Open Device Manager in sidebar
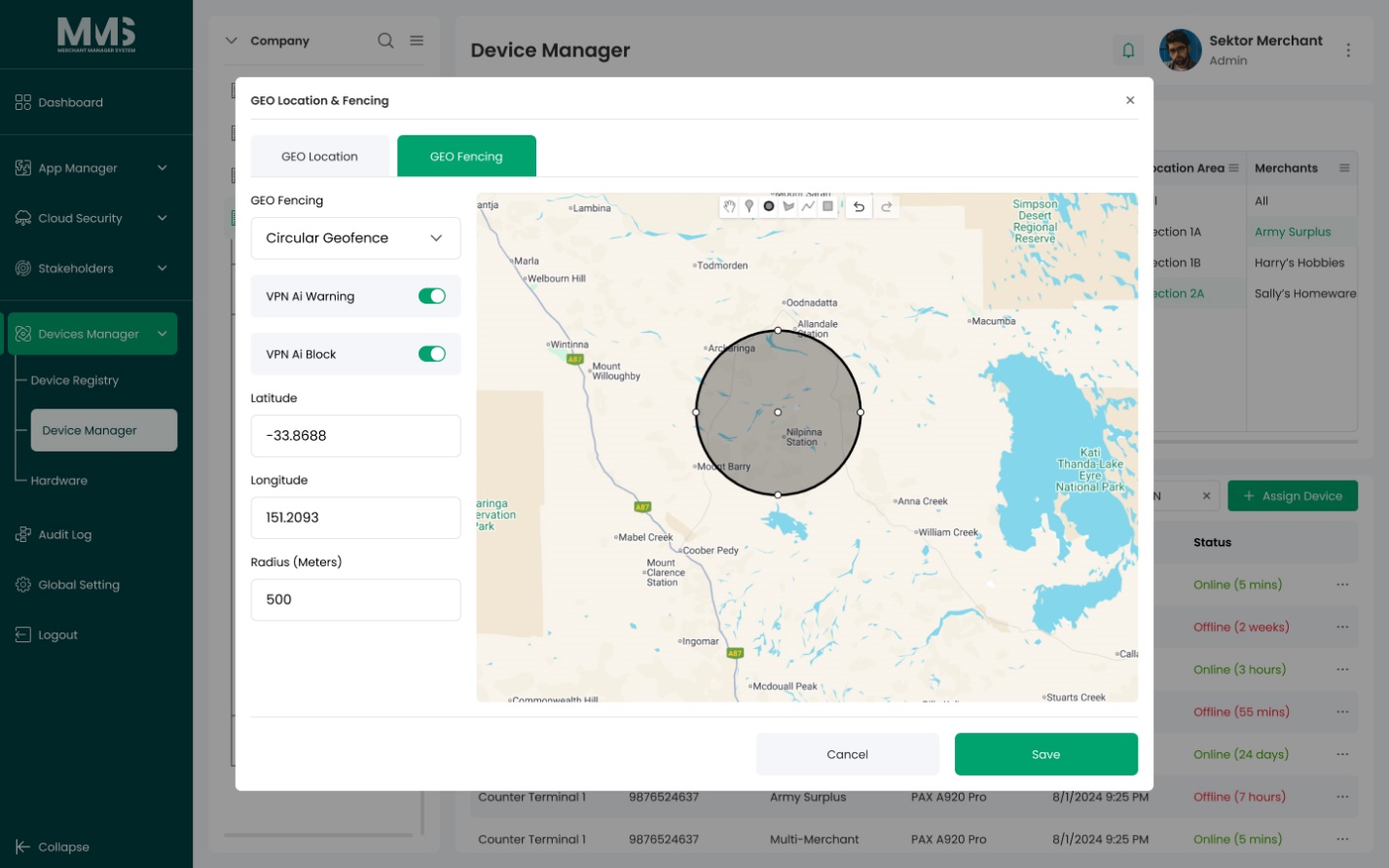 [104, 430]
